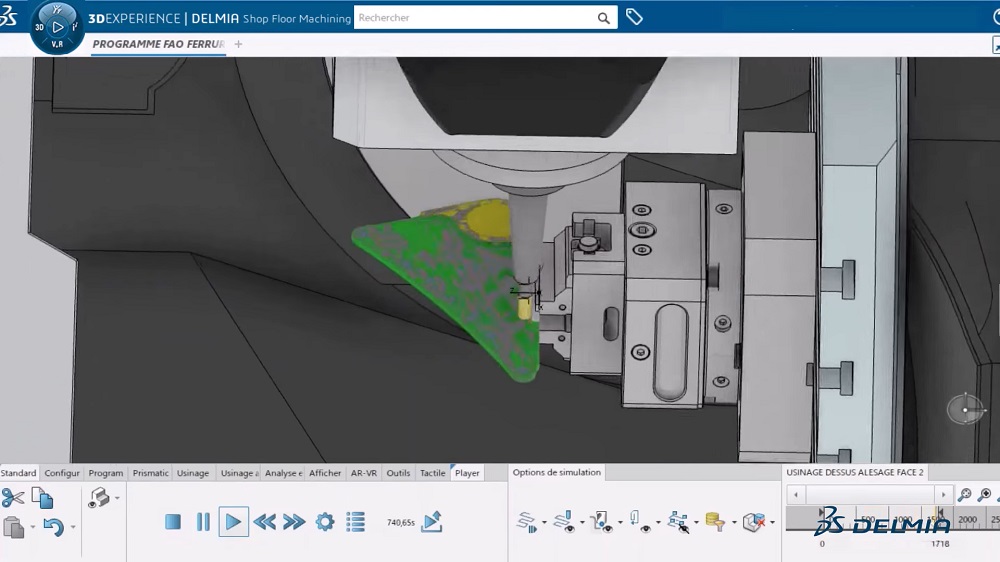Screen dimensions: 1000x562
Task: Switch to the Program tab
Action: (x=106, y=473)
